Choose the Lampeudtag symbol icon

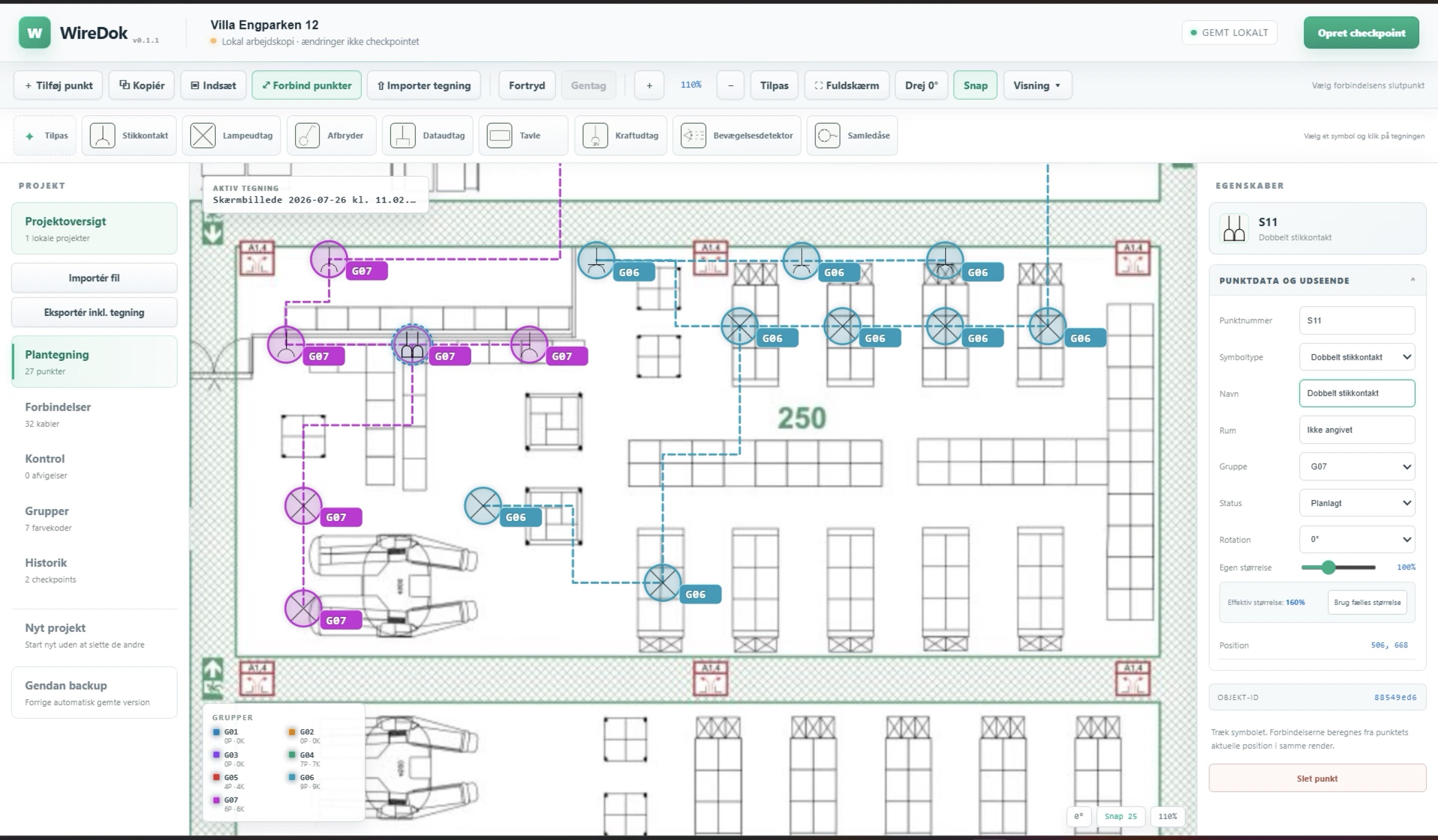coord(203,136)
